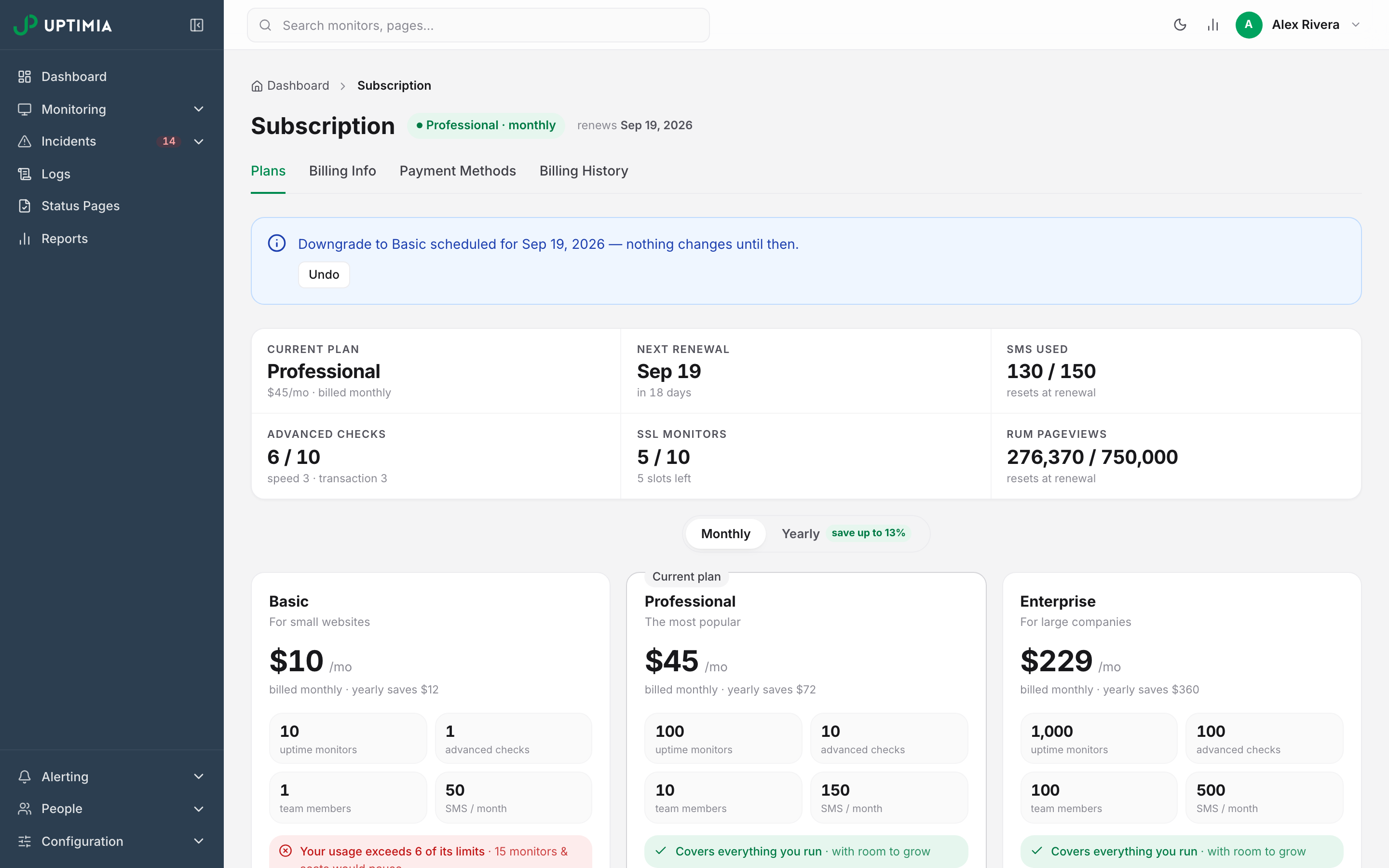Focus the Search monitors, pages field
Viewport: 1389px width, 868px height.
click(478, 25)
